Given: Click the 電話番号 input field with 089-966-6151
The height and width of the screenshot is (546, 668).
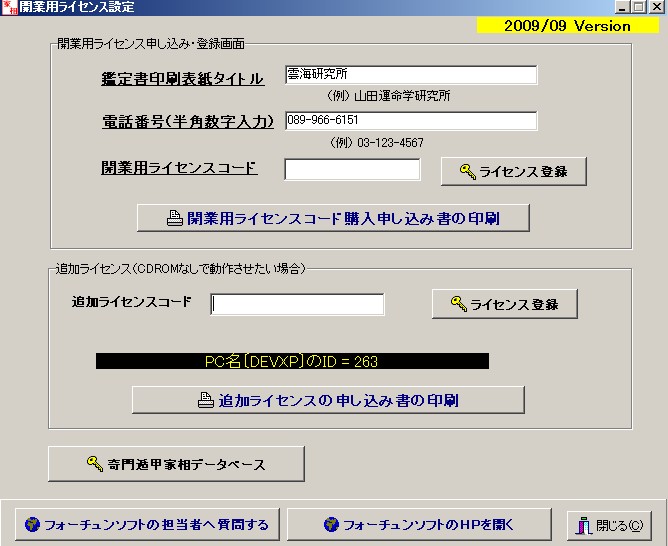Looking at the screenshot, I should click(411, 121).
